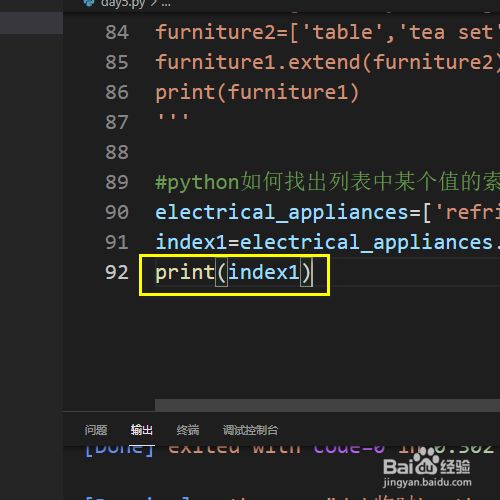The height and width of the screenshot is (500, 500).
Task: Click the index1= assignment line
Action: tap(327, 242)
